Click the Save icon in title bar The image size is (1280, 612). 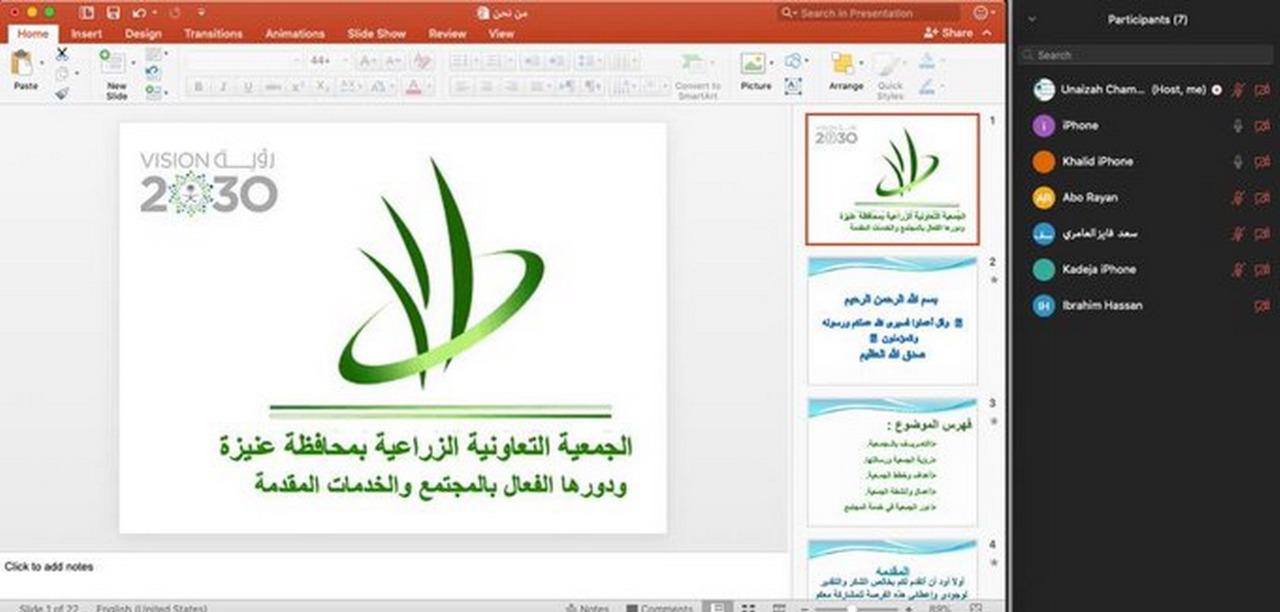pos(112,13)
